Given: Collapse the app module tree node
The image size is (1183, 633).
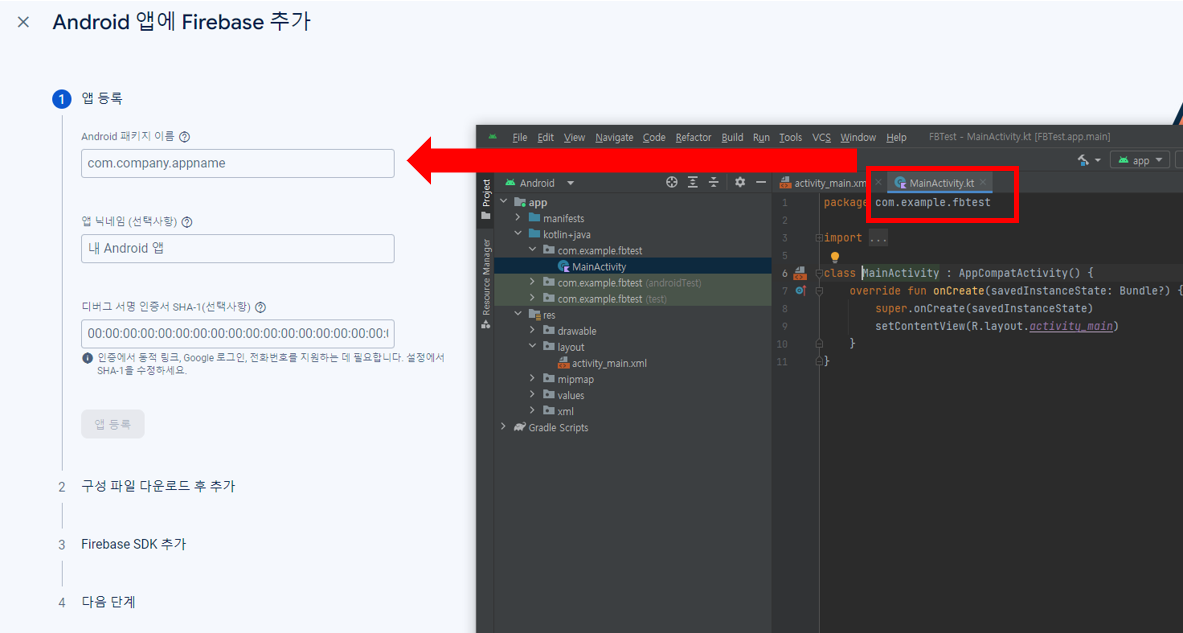Looking at the screenshot, I should pos(503,202).
